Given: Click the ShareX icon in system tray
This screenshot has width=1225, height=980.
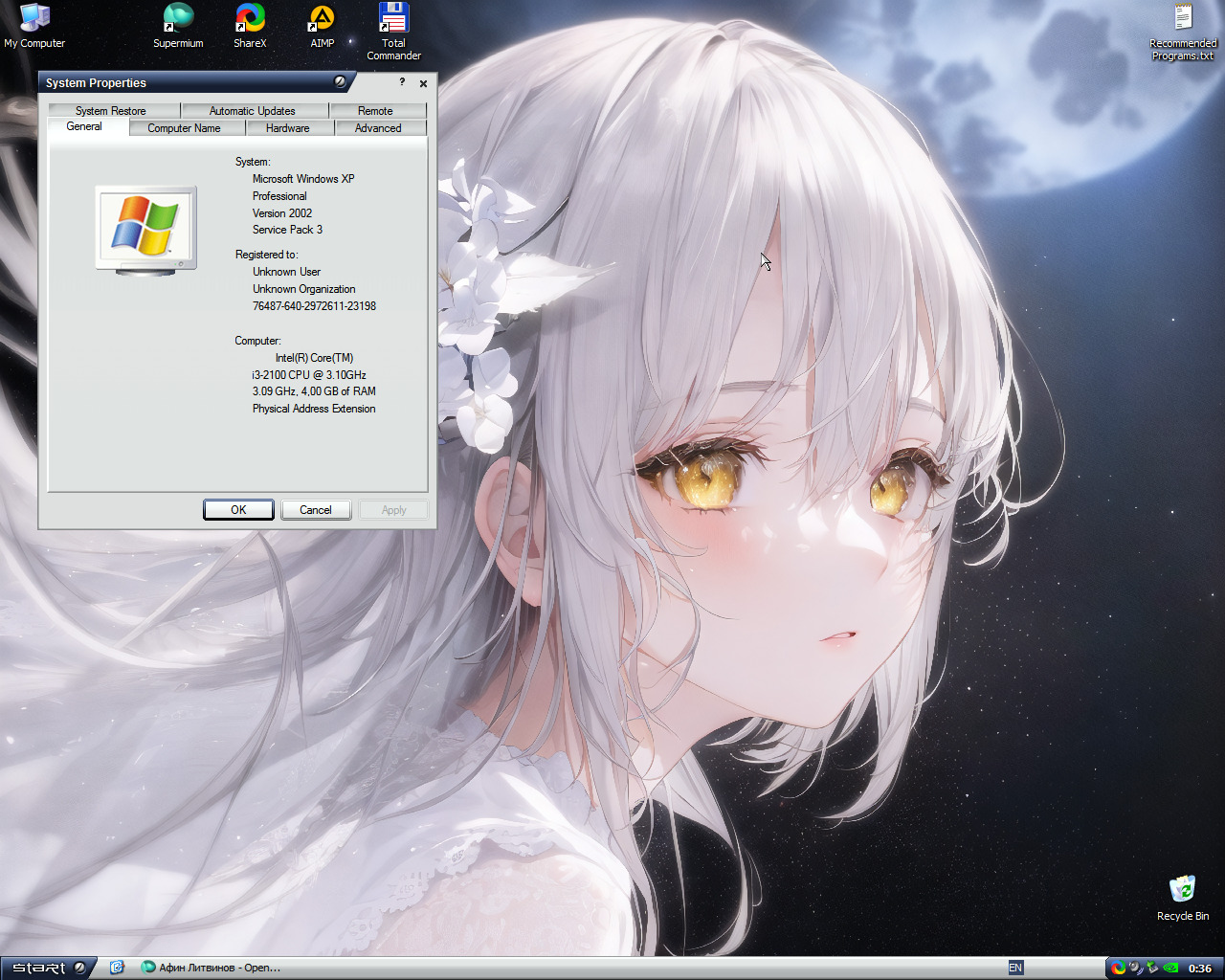Looking at the screenshot, I should click(x=1118, y=968).
